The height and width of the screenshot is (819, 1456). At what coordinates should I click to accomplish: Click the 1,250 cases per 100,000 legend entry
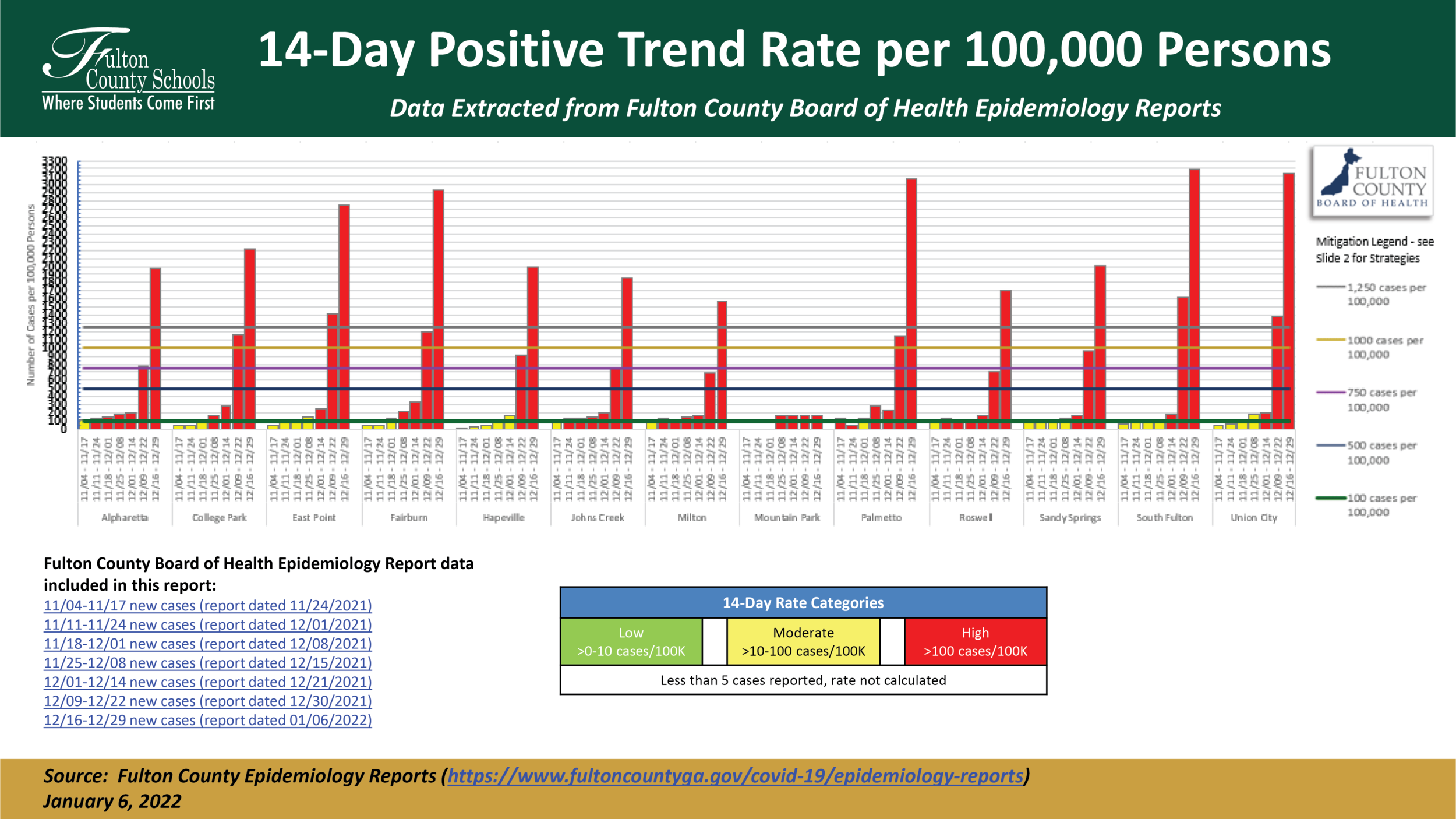click(1371, 294)
